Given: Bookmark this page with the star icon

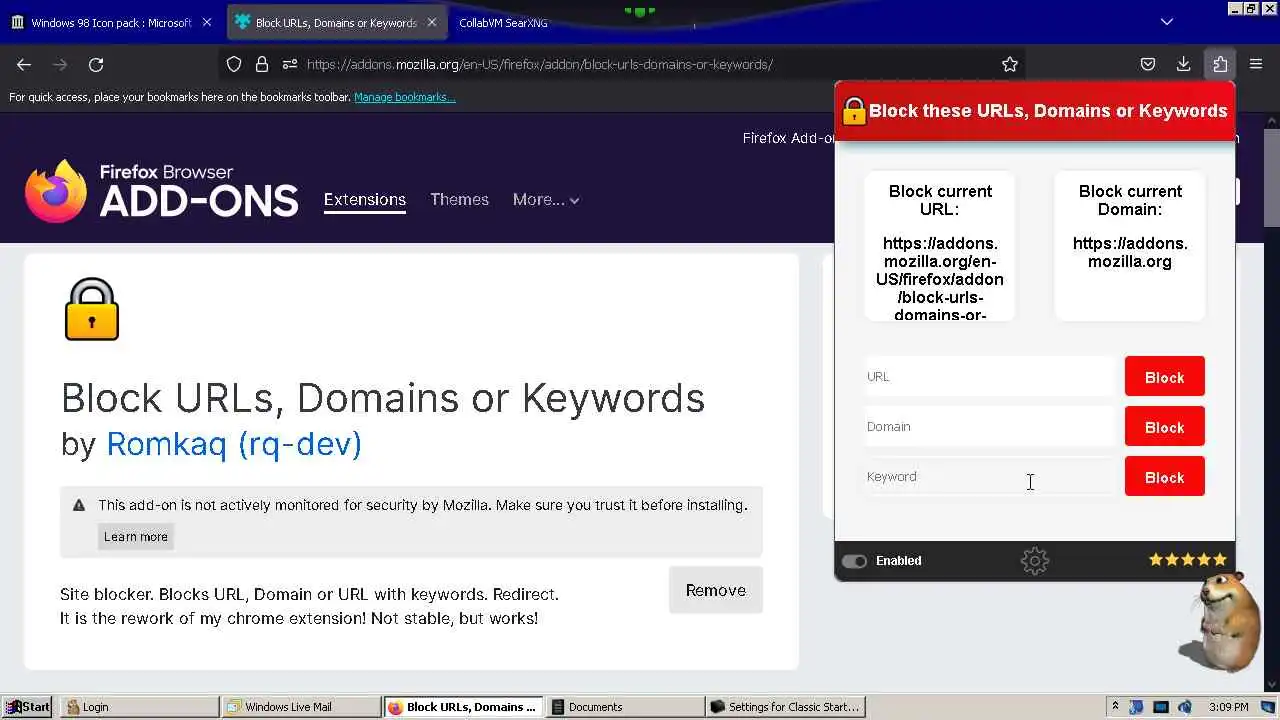Looking at the screenshot, I should click(x=1010, y=64).
